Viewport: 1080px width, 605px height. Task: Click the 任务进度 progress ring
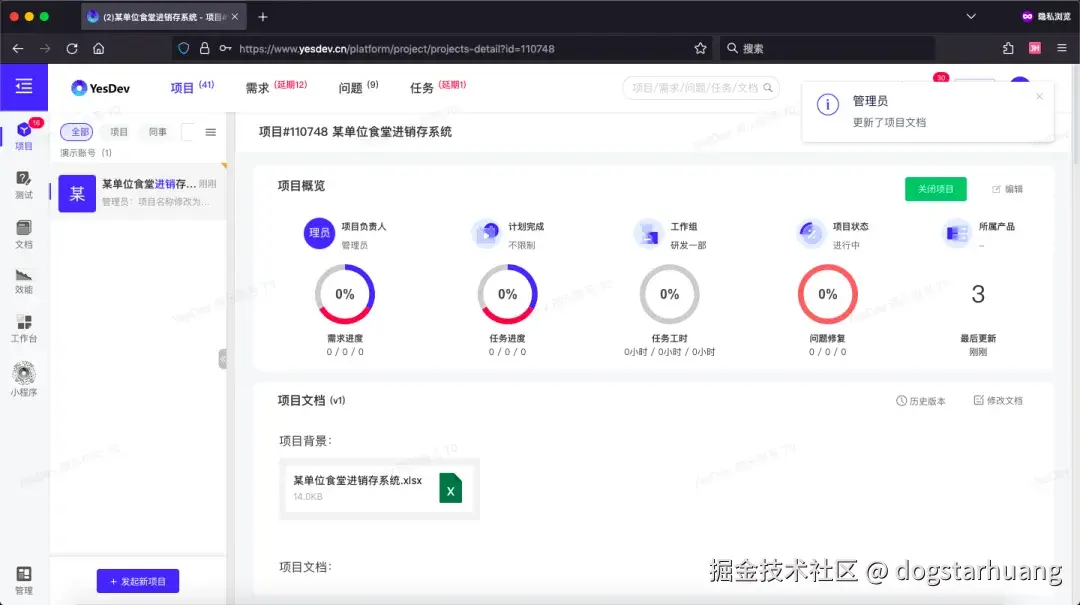point(507,294)
